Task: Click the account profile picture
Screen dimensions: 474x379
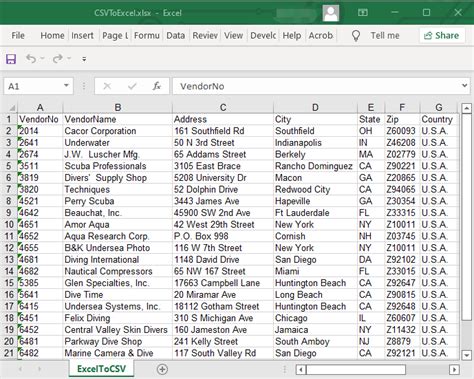Action: 331,13
